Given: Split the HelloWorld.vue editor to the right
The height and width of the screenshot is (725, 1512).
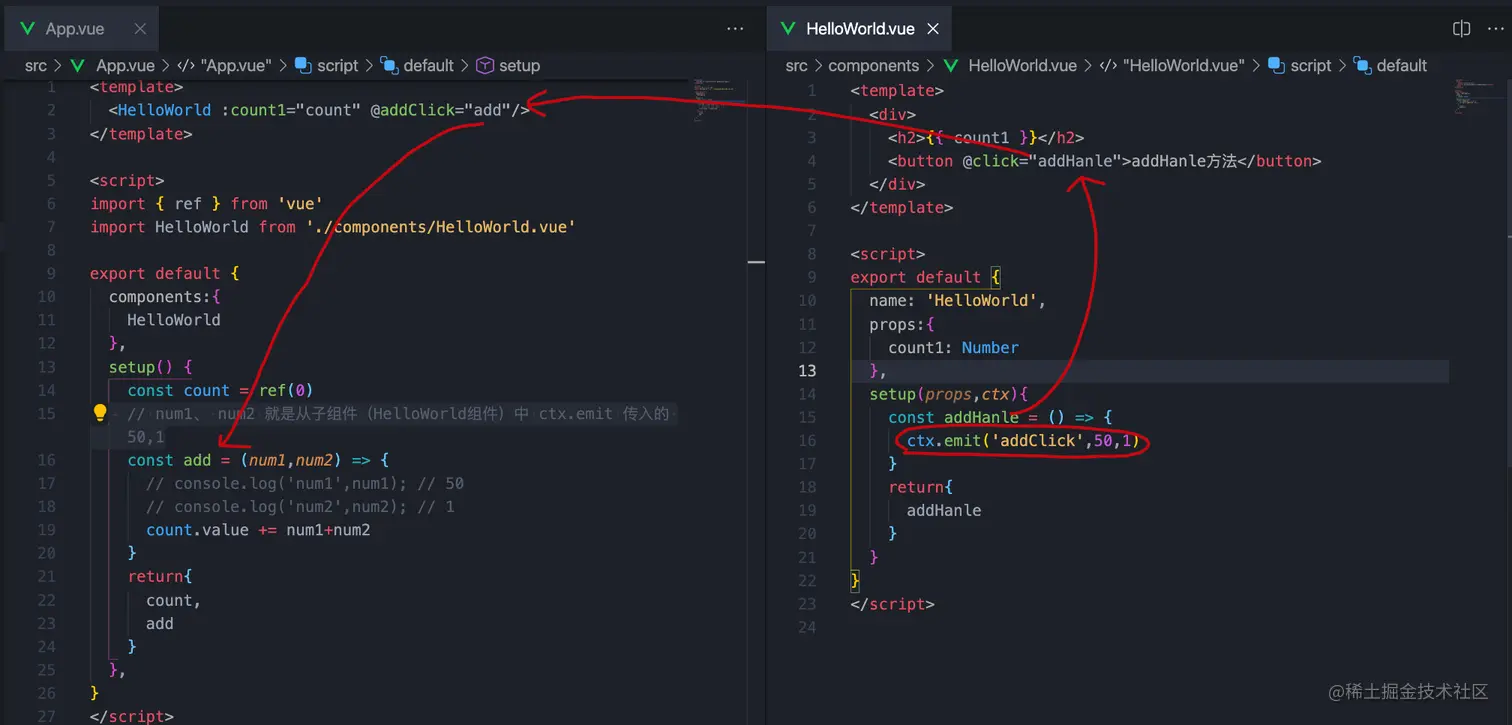Looking at the screenshot, I should 1461,29.
